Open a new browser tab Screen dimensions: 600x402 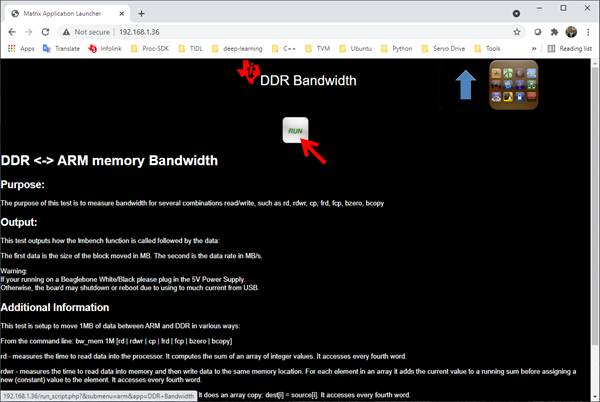[x=141, y=13]
